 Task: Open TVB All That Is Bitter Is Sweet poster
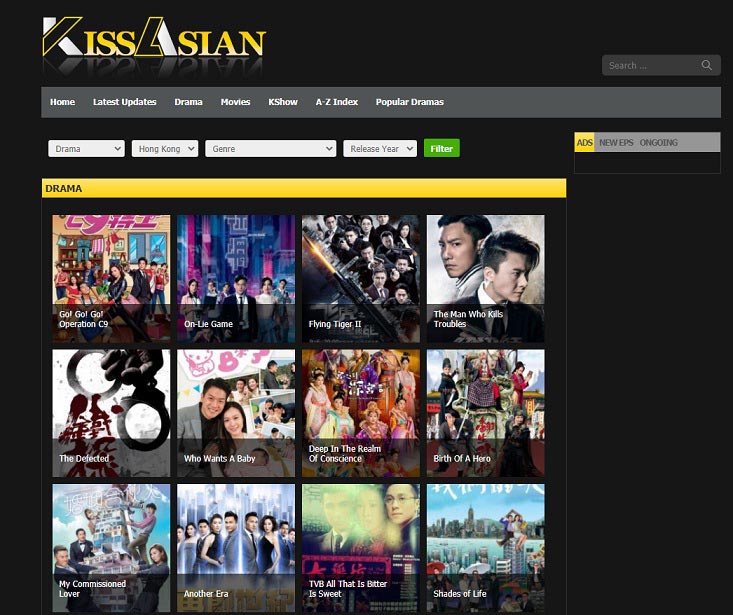[361, 548]
